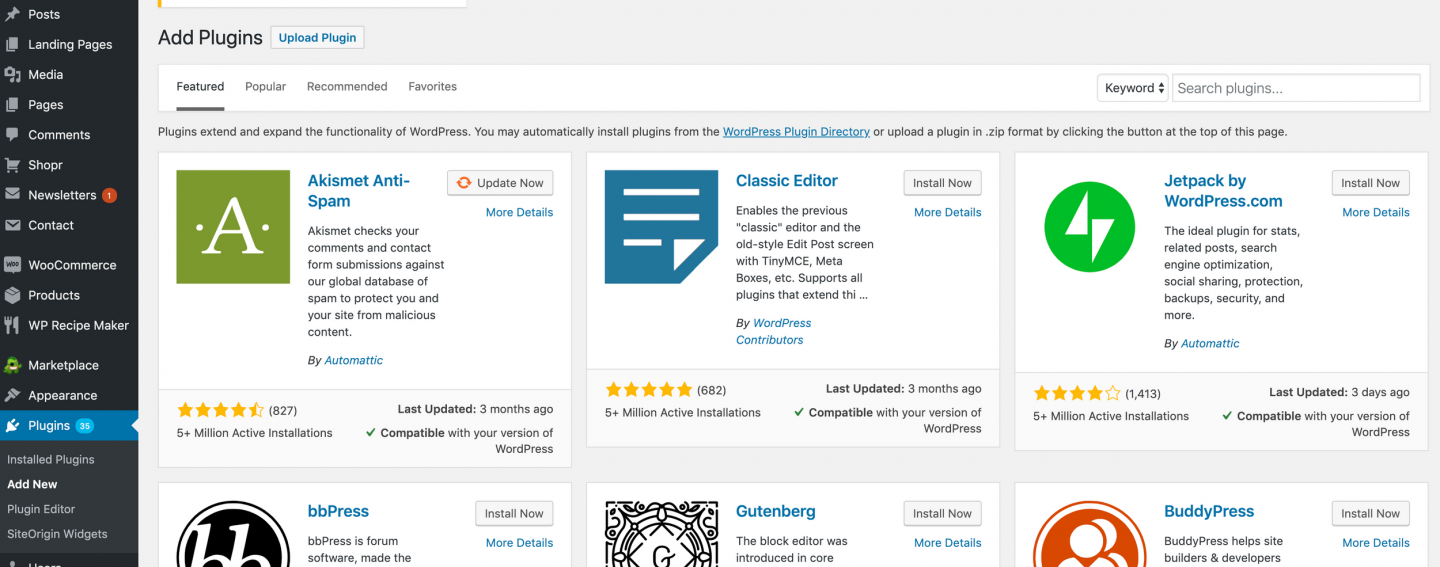Open More Details for Classic Editor
1440x567 pixels.
coord(947,212)
